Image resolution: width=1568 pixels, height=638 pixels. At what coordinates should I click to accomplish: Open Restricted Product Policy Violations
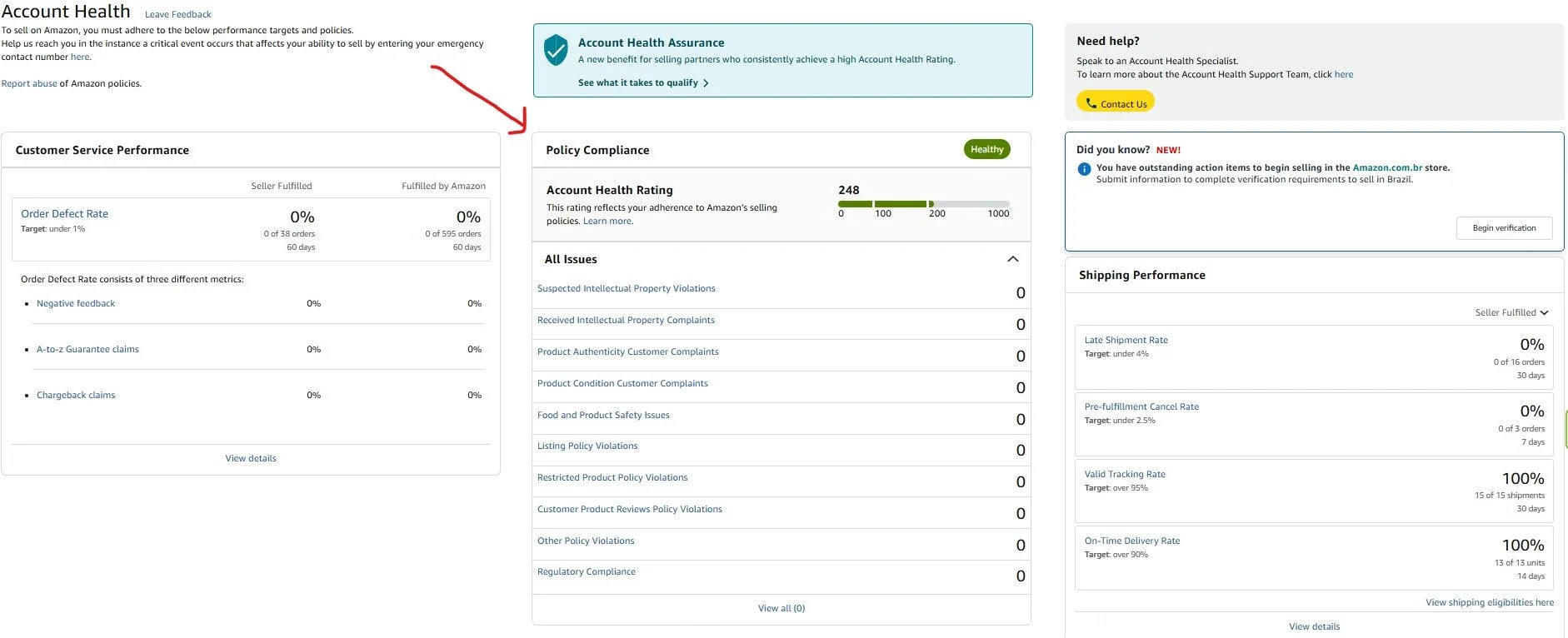612,477
